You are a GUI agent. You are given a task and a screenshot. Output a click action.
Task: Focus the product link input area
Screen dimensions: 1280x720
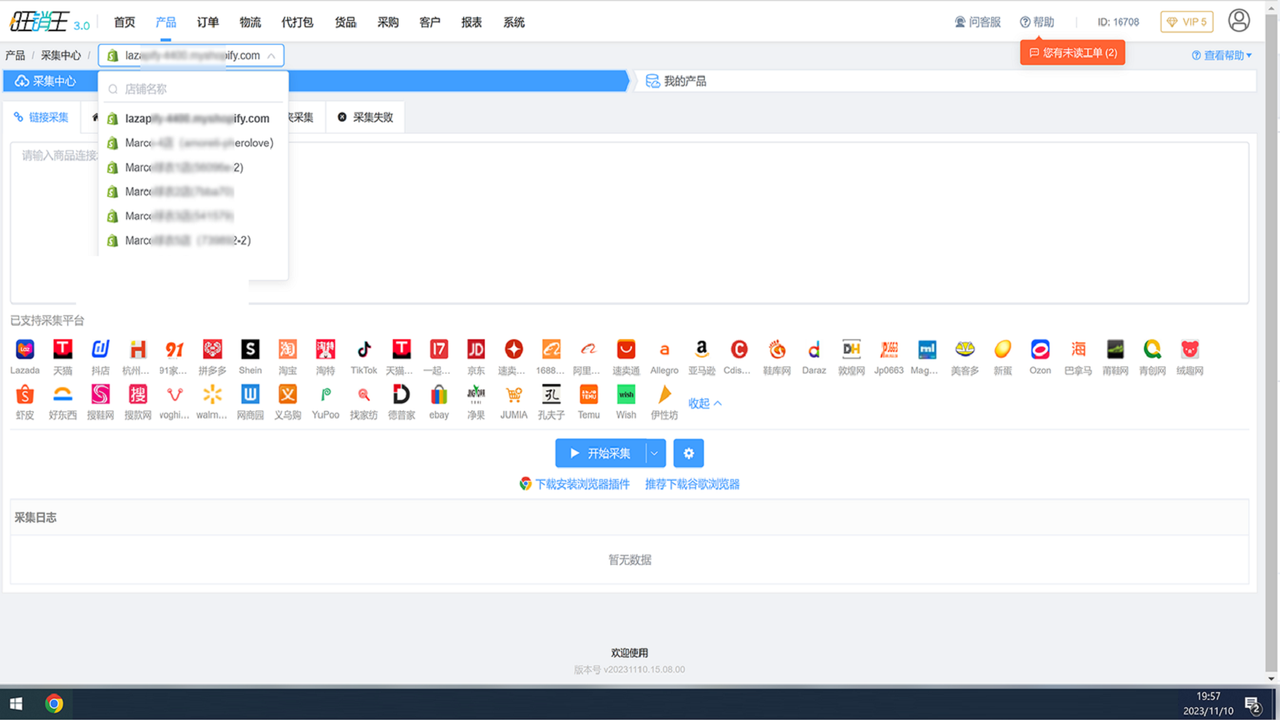point(629,222)
